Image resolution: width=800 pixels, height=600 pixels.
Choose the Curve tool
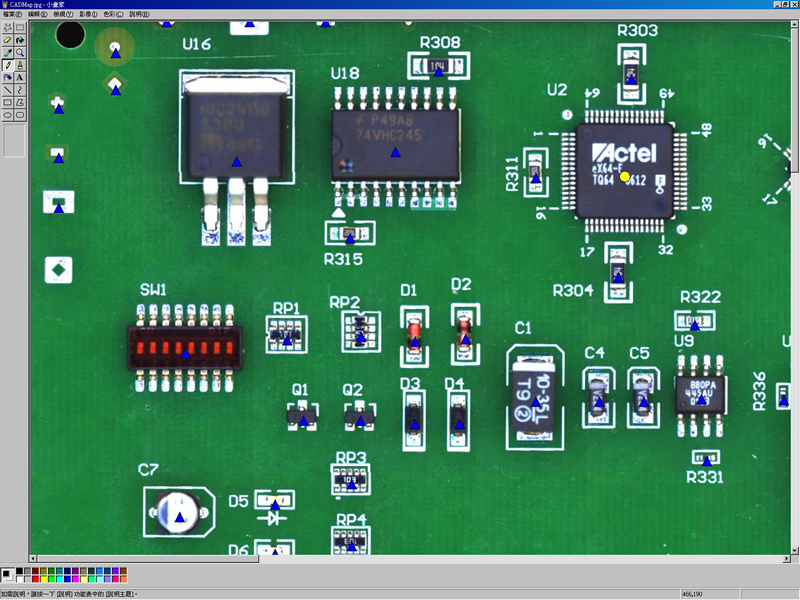[x=20, y=90]
